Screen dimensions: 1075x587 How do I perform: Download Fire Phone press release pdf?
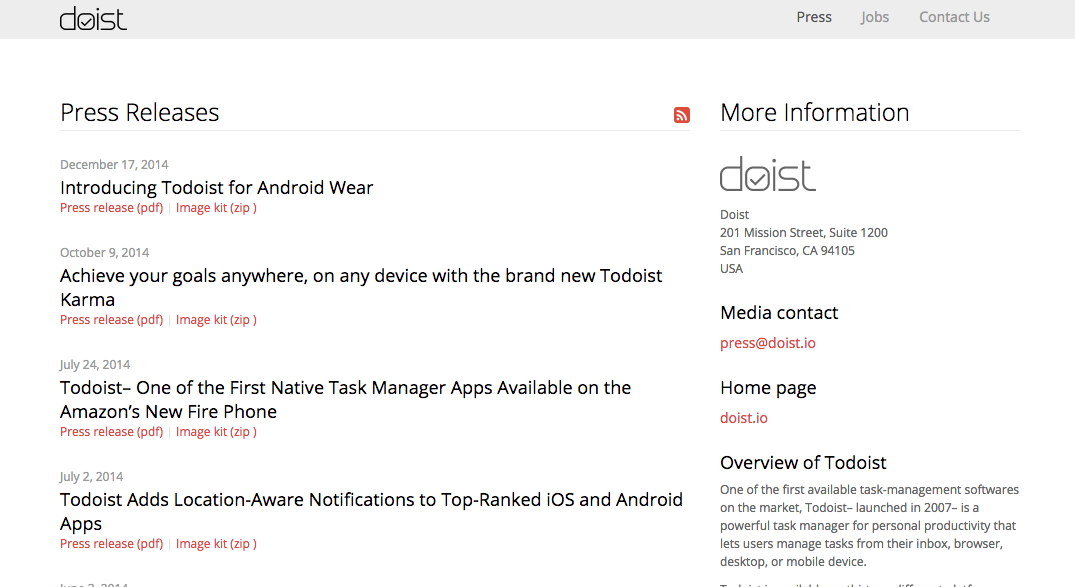pyautogui.click(x=112, y=431)
